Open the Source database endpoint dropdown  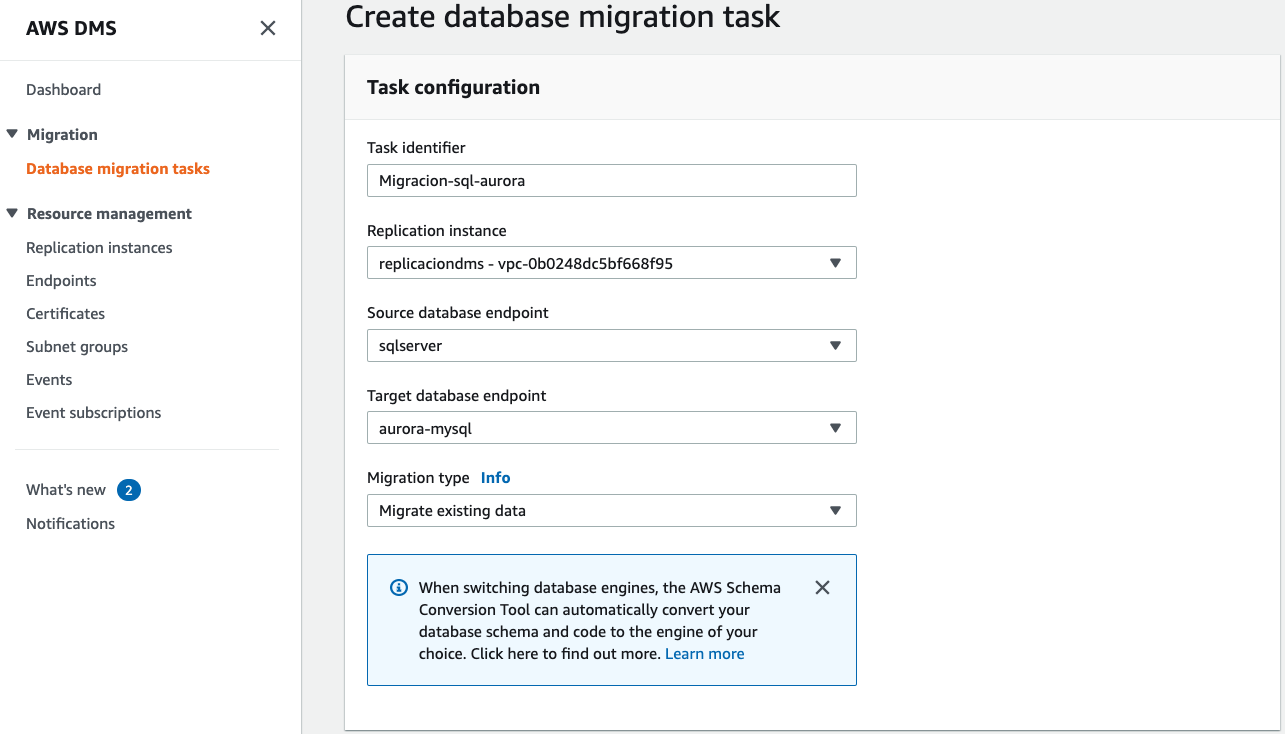point(611,346)
